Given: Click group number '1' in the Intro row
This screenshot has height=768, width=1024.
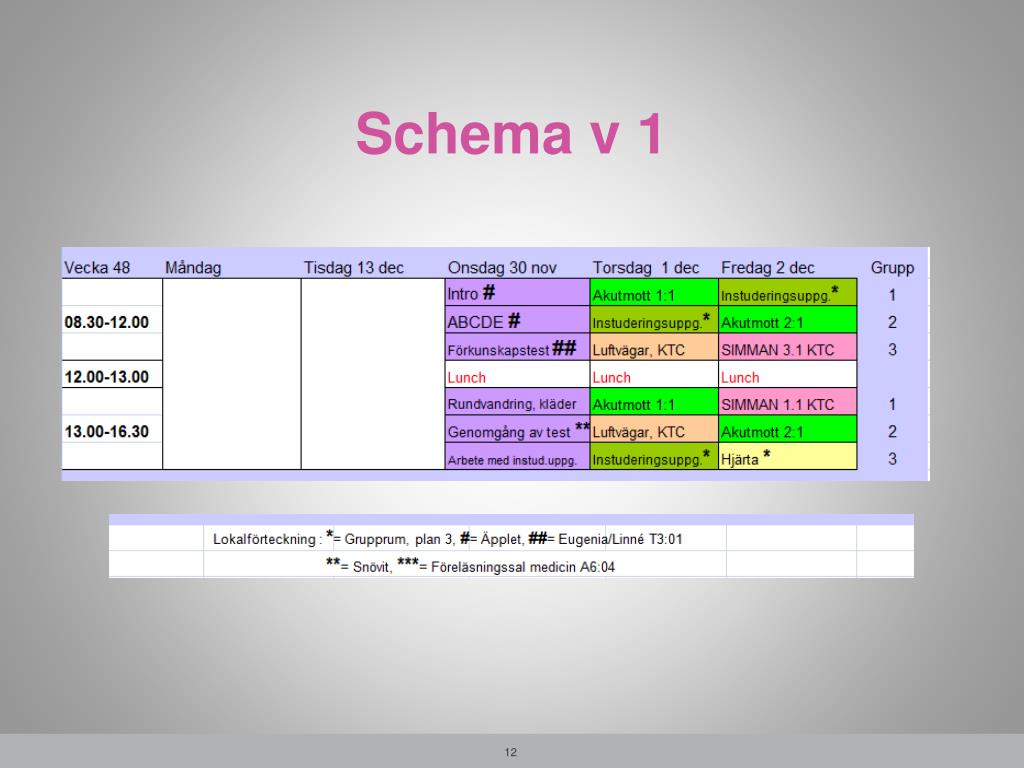Looking at the screenshot, I should (x=892, y=295).
